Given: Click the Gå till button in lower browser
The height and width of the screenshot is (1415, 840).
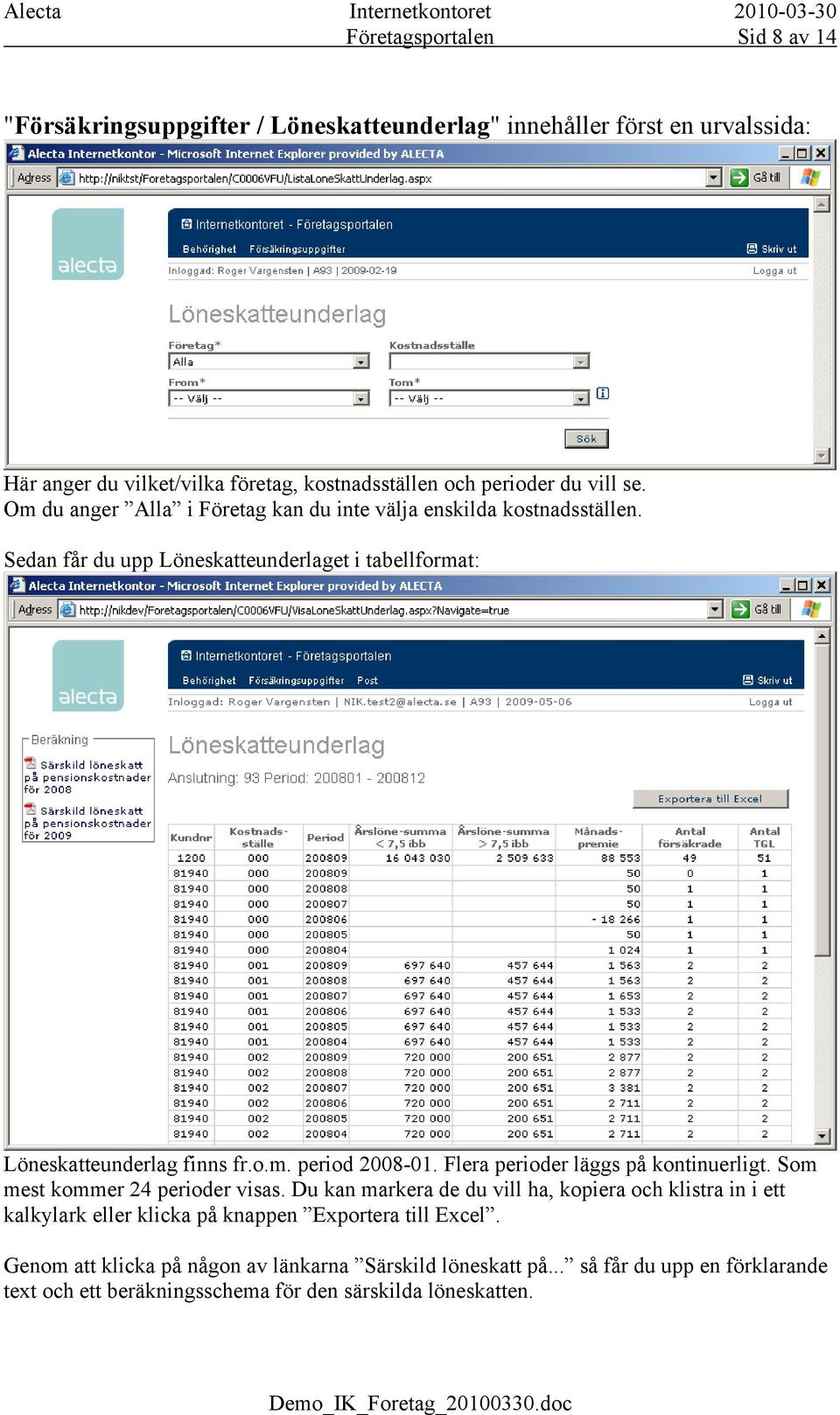Looking at the screenshot, I should point(757,609).
